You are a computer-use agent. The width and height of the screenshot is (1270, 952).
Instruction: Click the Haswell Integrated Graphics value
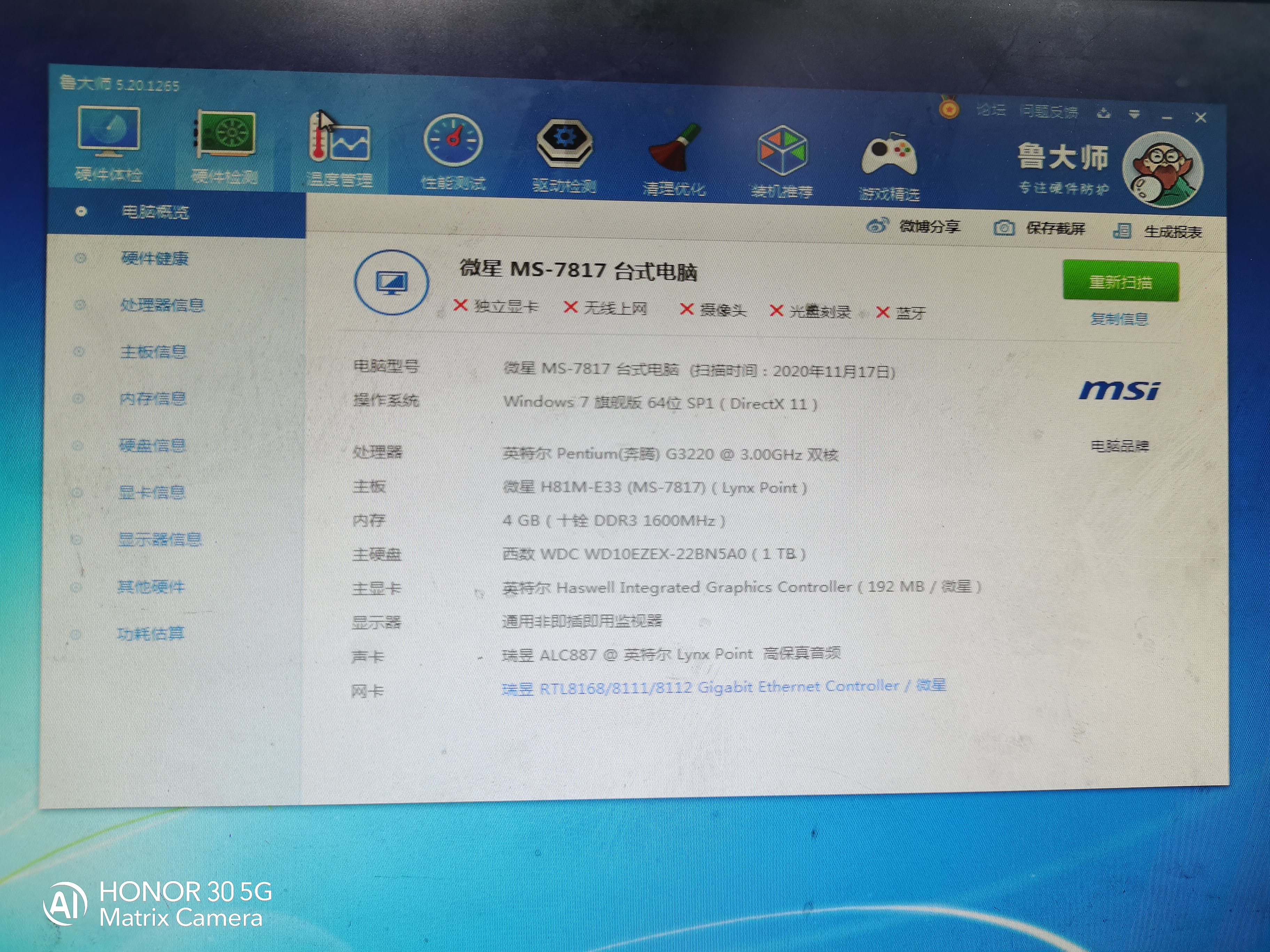pos(742,587)
